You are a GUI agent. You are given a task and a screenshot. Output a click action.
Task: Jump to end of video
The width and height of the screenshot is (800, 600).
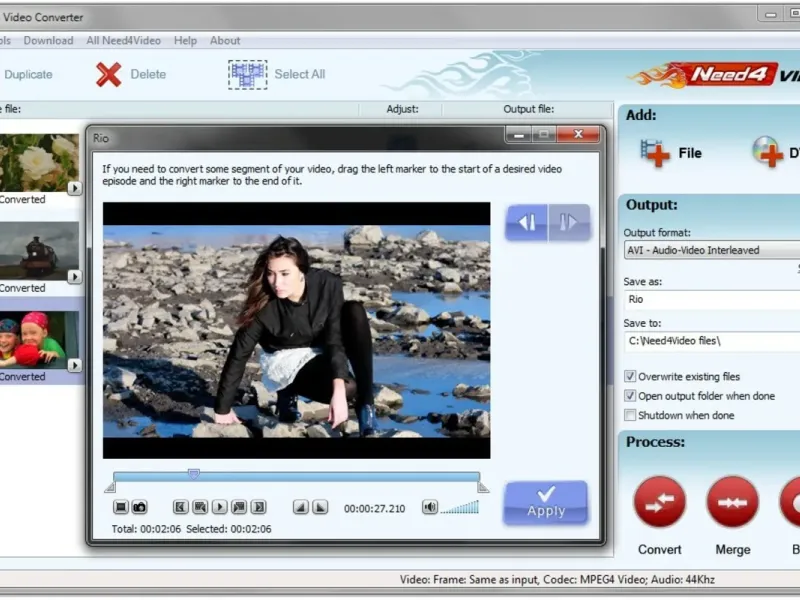(259, 507)
